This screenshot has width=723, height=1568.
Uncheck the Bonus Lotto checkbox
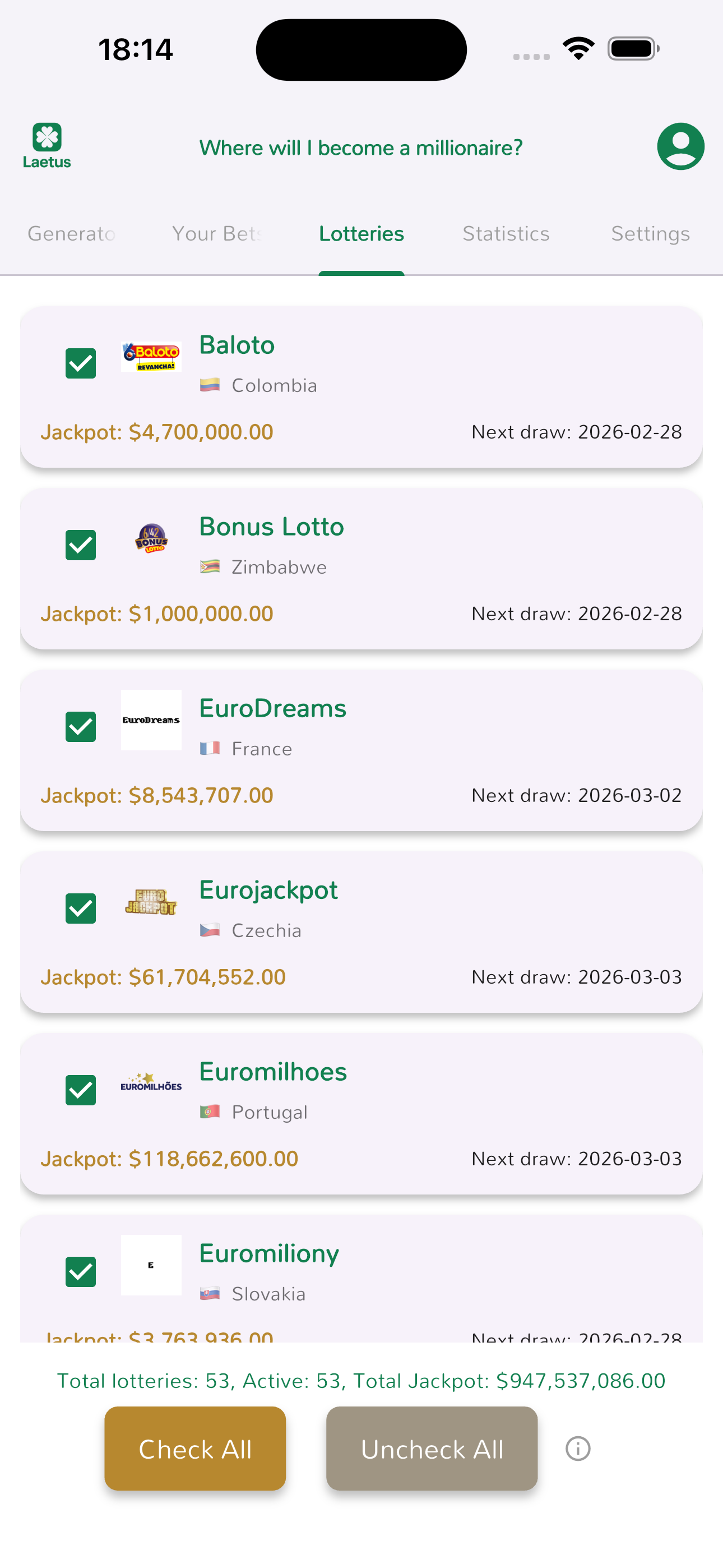click(81, 545)
